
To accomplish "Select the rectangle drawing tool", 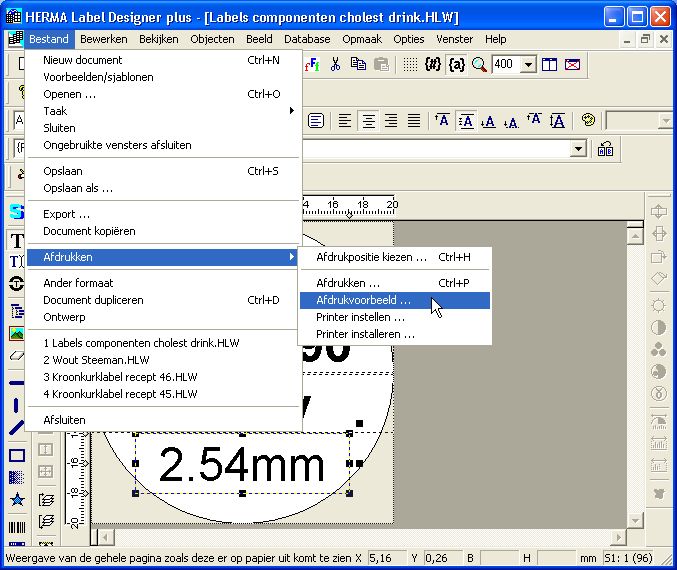I will [x=17, y=455].
